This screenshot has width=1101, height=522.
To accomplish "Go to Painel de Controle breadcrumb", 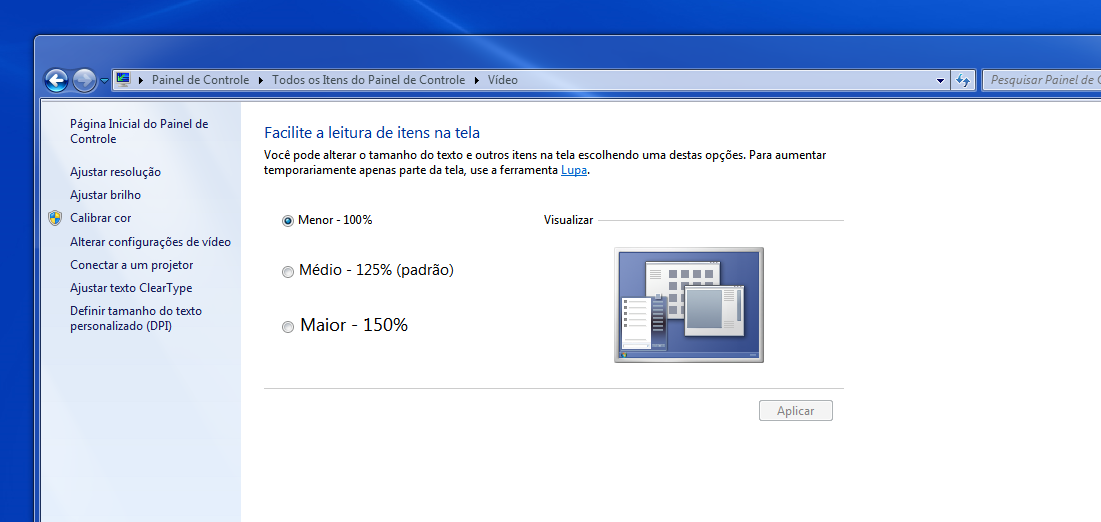I will click(x=200, y=80).
